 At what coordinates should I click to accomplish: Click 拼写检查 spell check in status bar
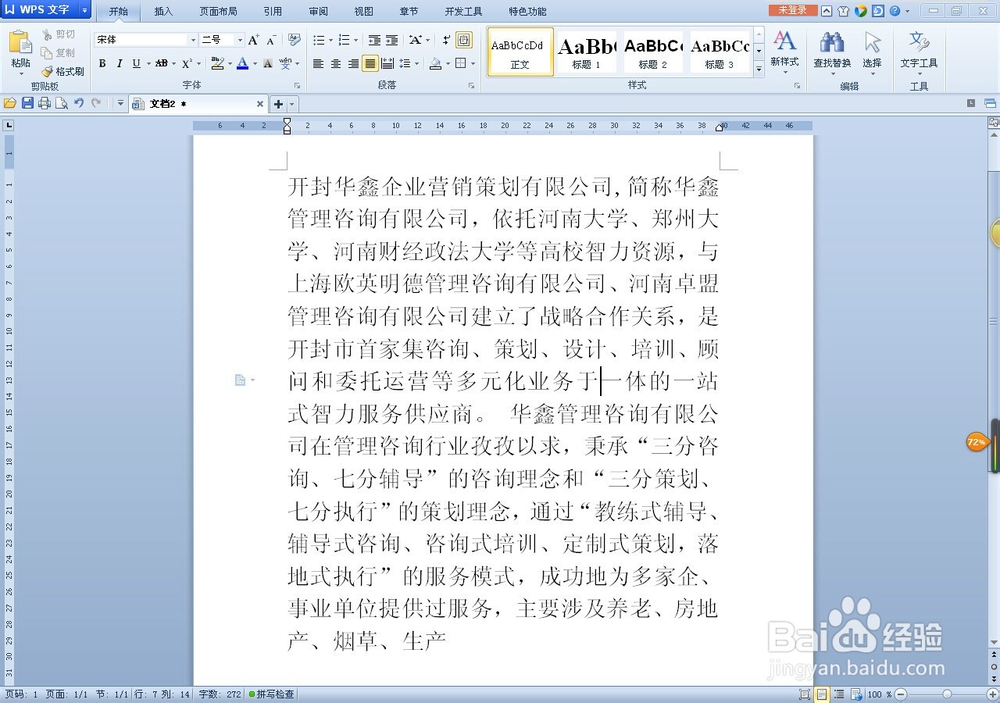point(272,694)
